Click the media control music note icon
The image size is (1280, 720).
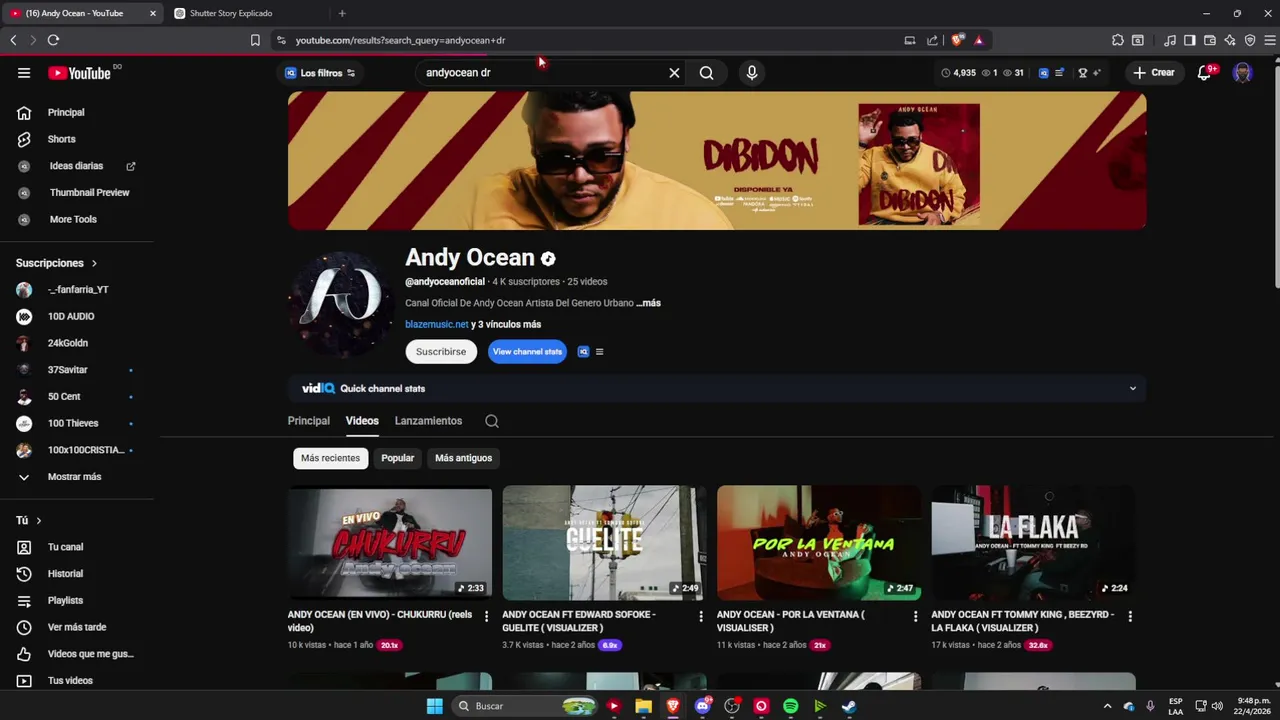pyautogui.click(x=1169, y=40)
